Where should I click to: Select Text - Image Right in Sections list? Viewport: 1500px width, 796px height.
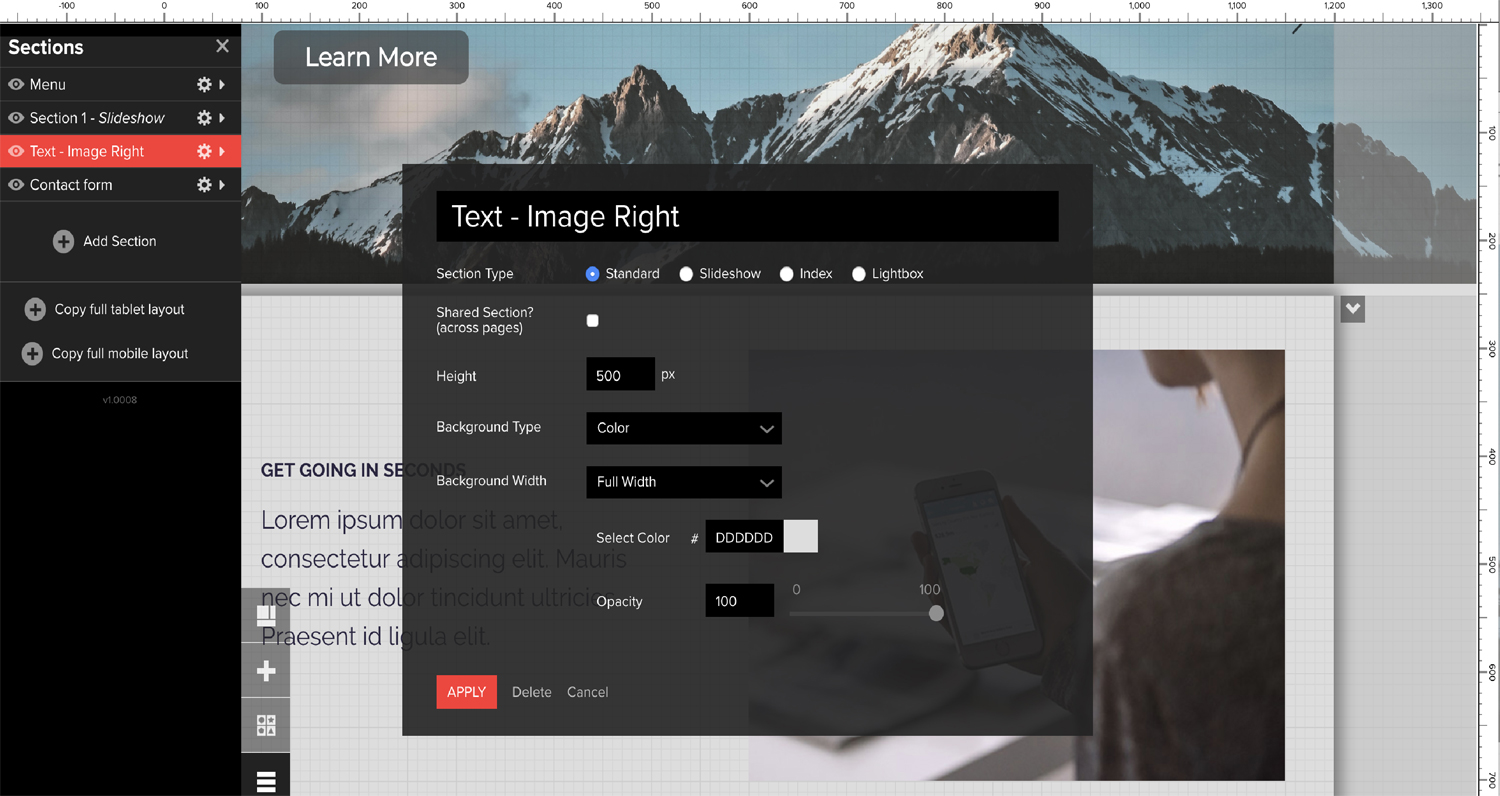(87, 152)
